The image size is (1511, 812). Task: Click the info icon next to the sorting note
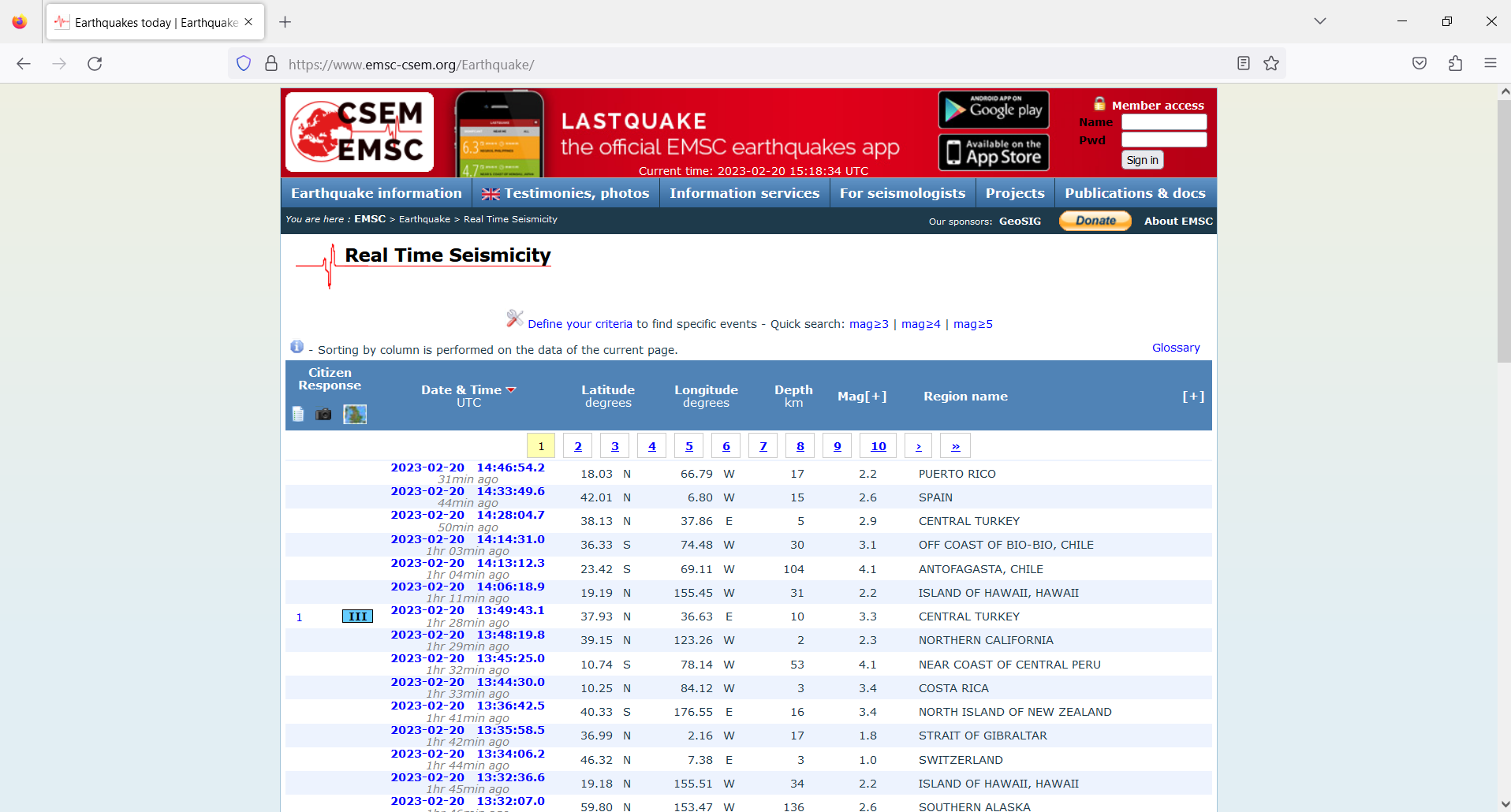tap(297, 346)
